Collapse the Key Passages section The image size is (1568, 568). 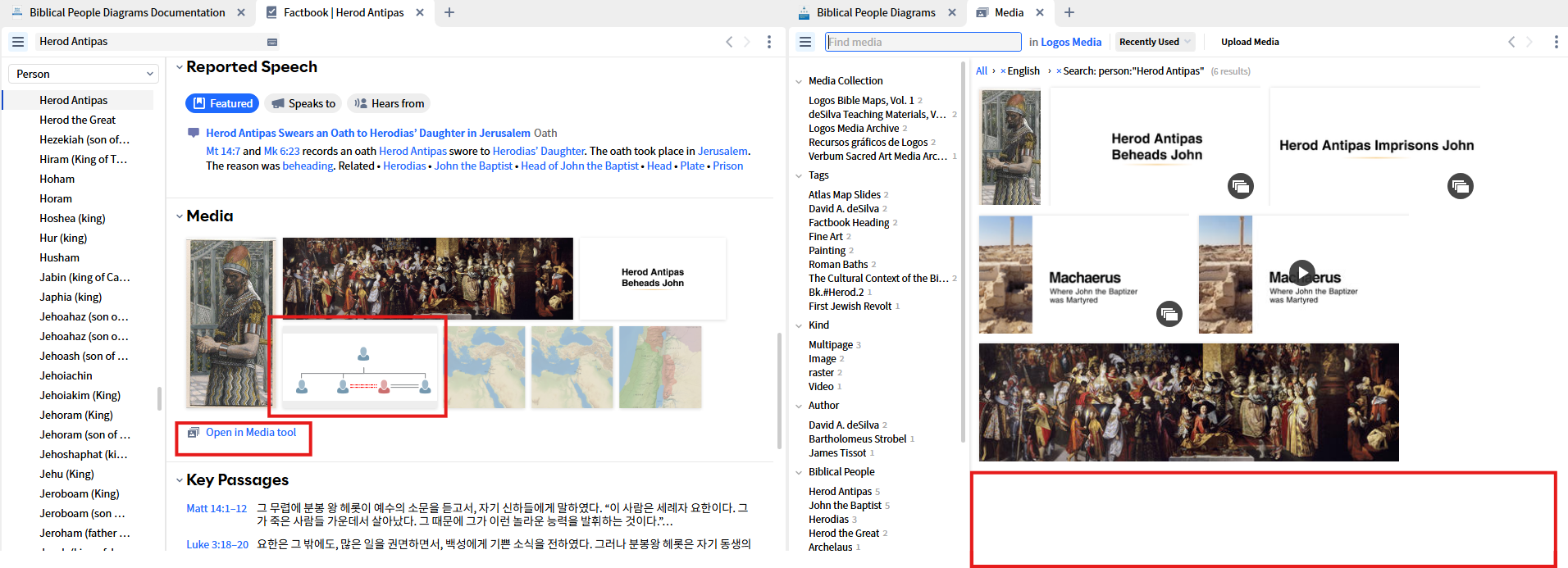click(x=179, y=480)
